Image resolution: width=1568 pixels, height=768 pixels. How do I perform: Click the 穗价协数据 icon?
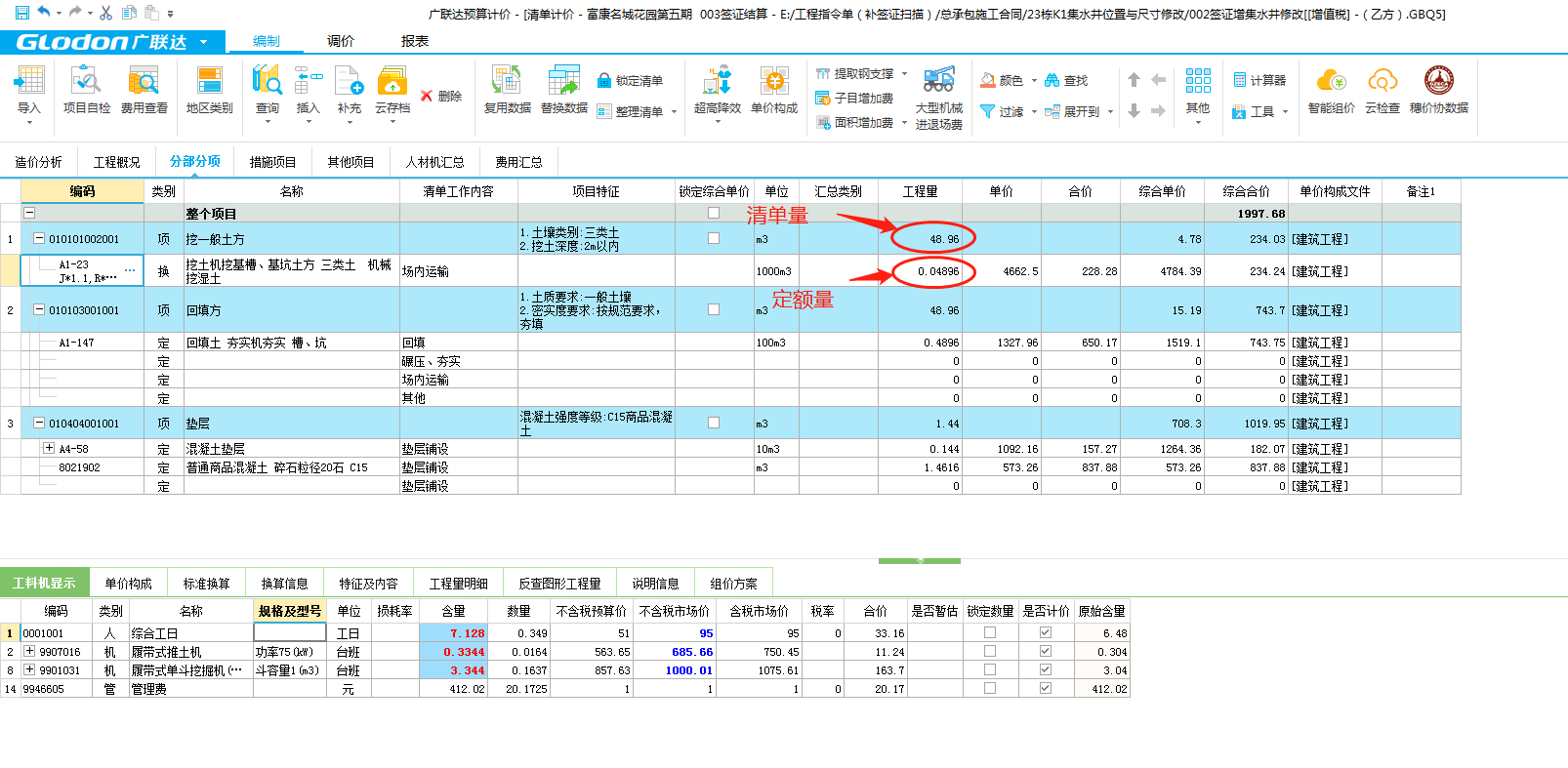coord(1438,81)
